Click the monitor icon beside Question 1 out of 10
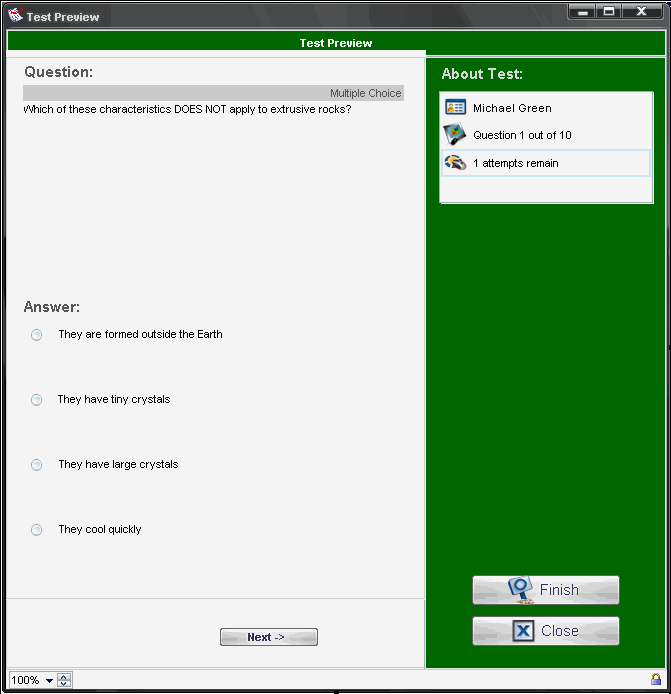 (455, 135)
